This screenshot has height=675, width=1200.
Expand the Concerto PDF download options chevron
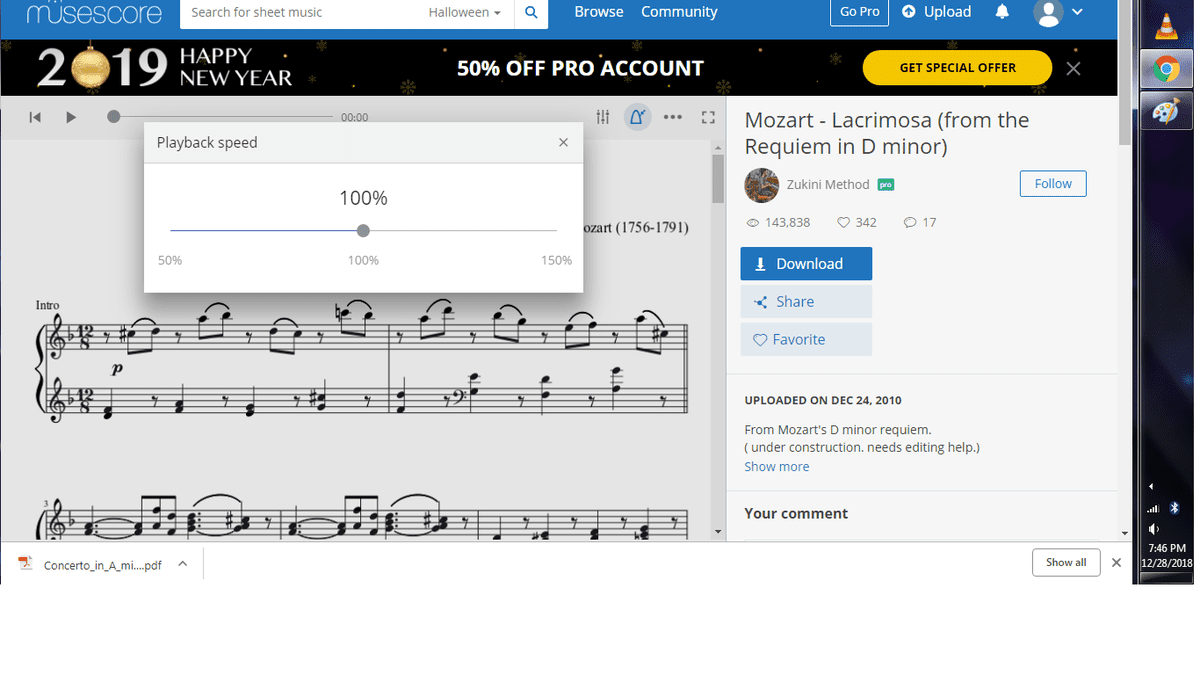[182, 564]
